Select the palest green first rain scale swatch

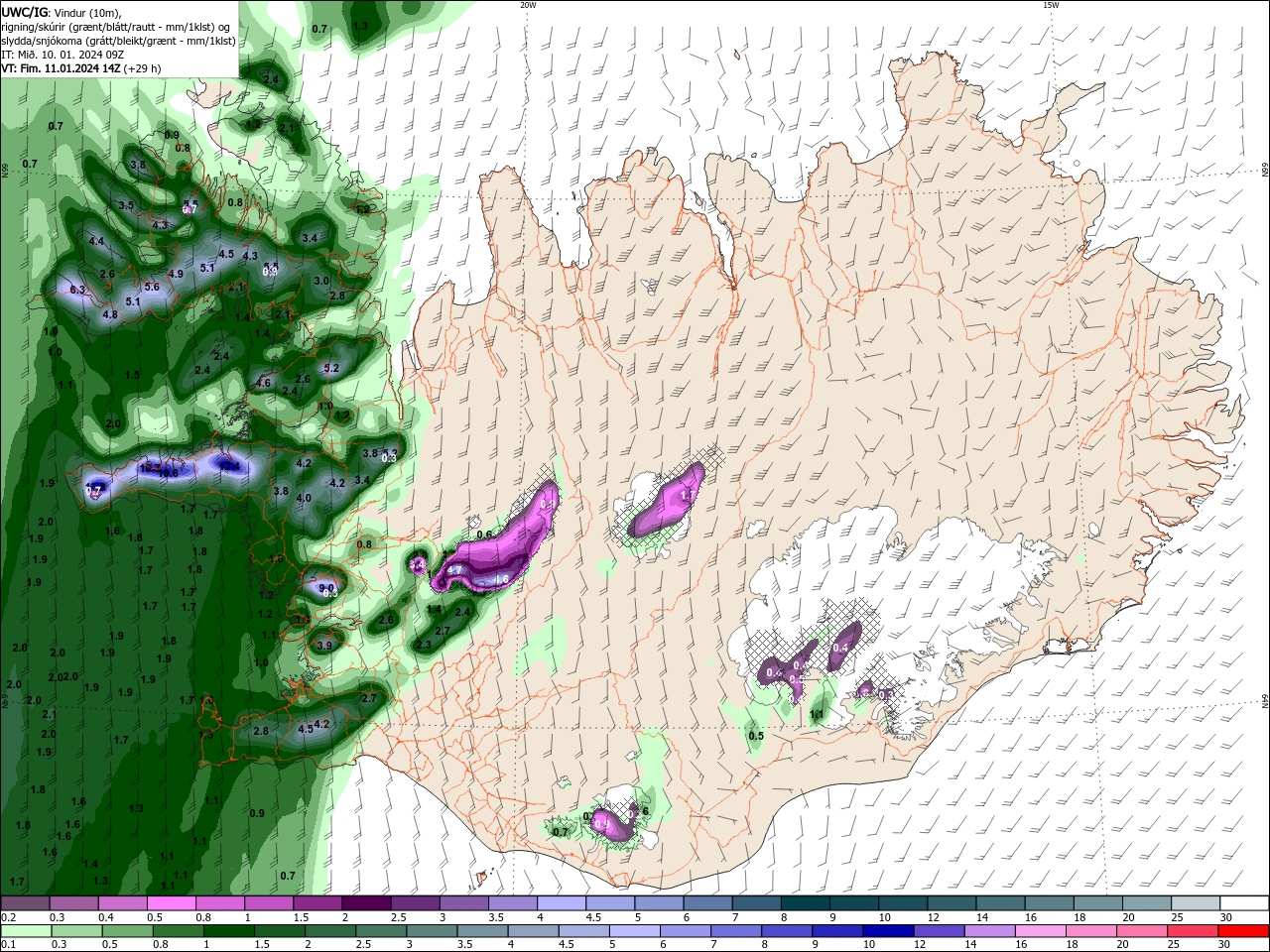coord(26,931)
